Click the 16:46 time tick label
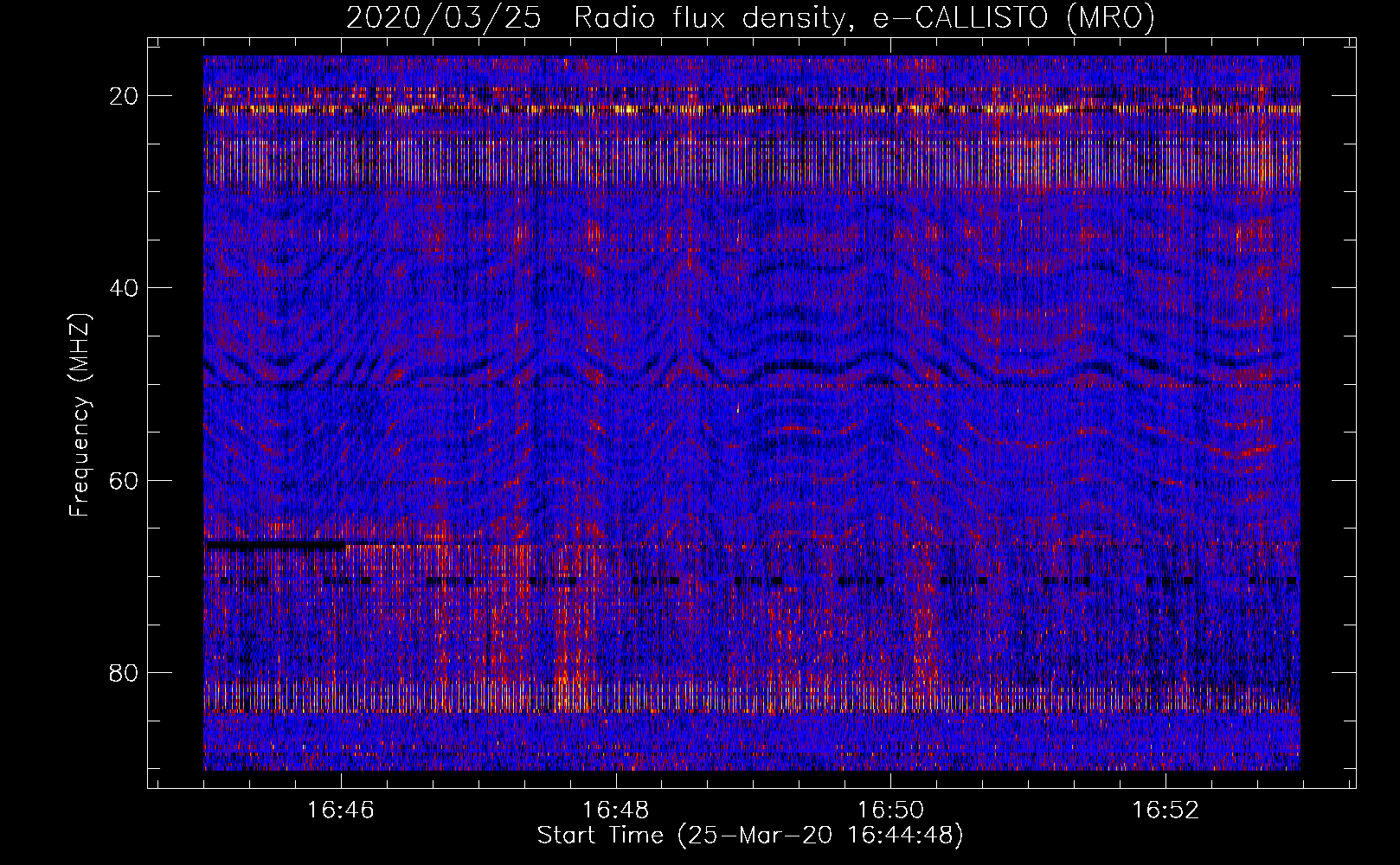This screenshot has width=1400, height=865. coord(341,811)
